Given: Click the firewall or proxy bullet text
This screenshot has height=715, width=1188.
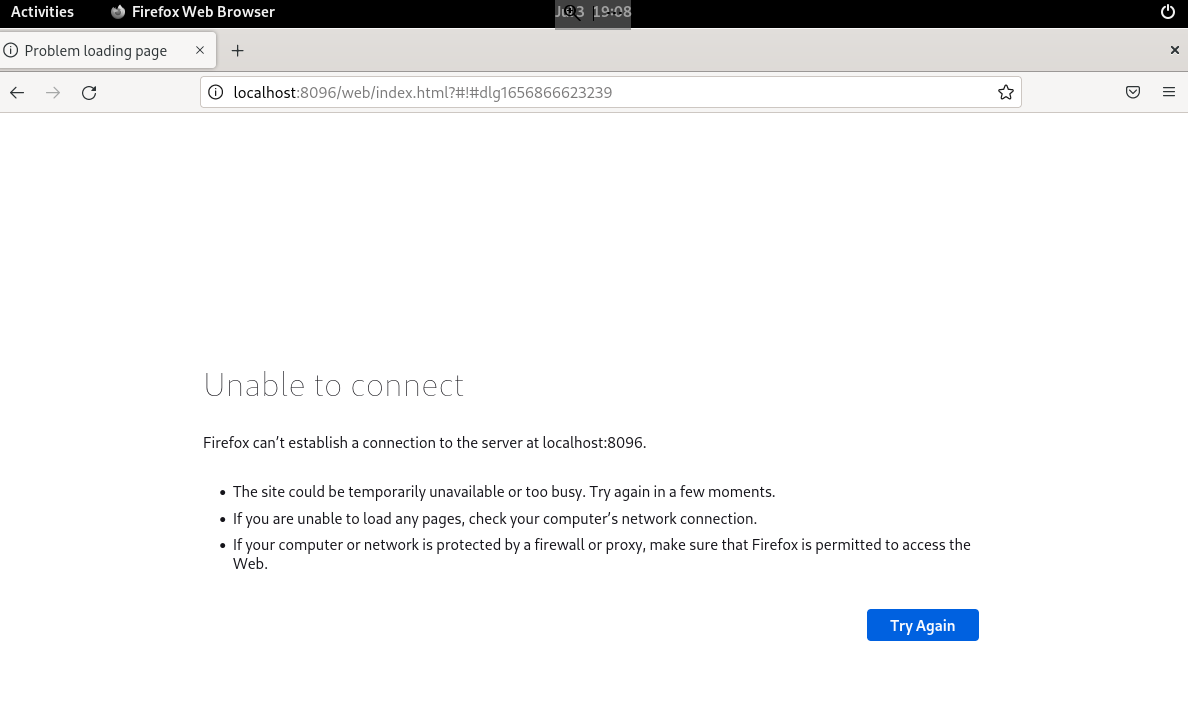Looking at the screenshot, I should (601, 545).
